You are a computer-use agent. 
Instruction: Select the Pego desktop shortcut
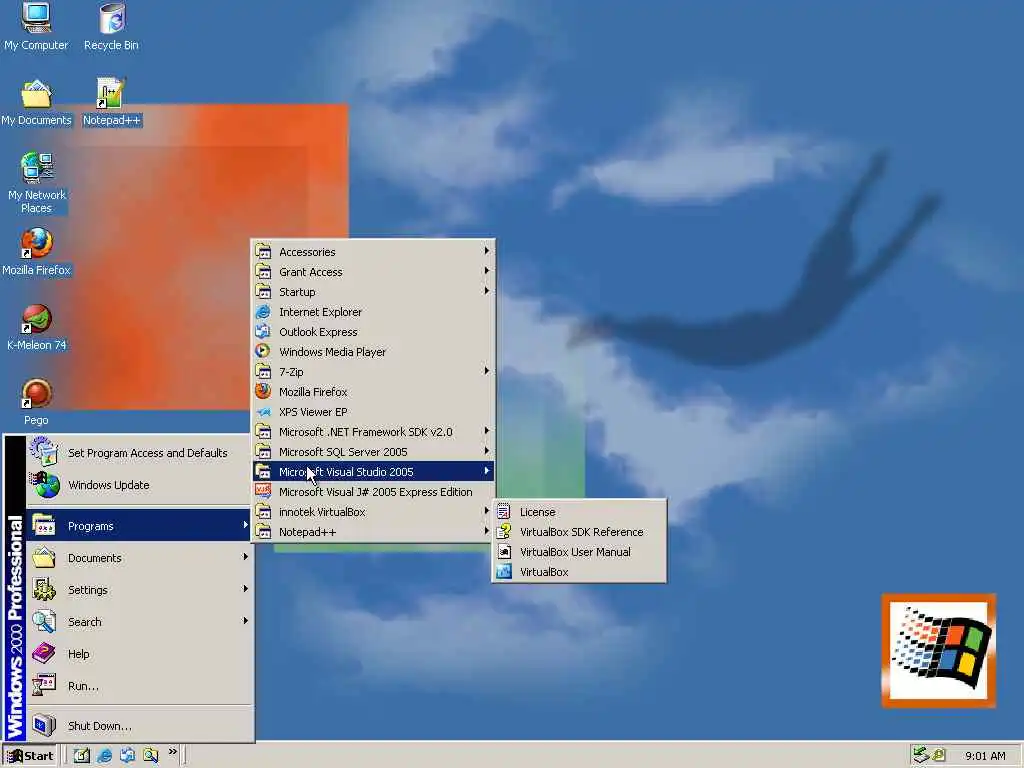36,402
